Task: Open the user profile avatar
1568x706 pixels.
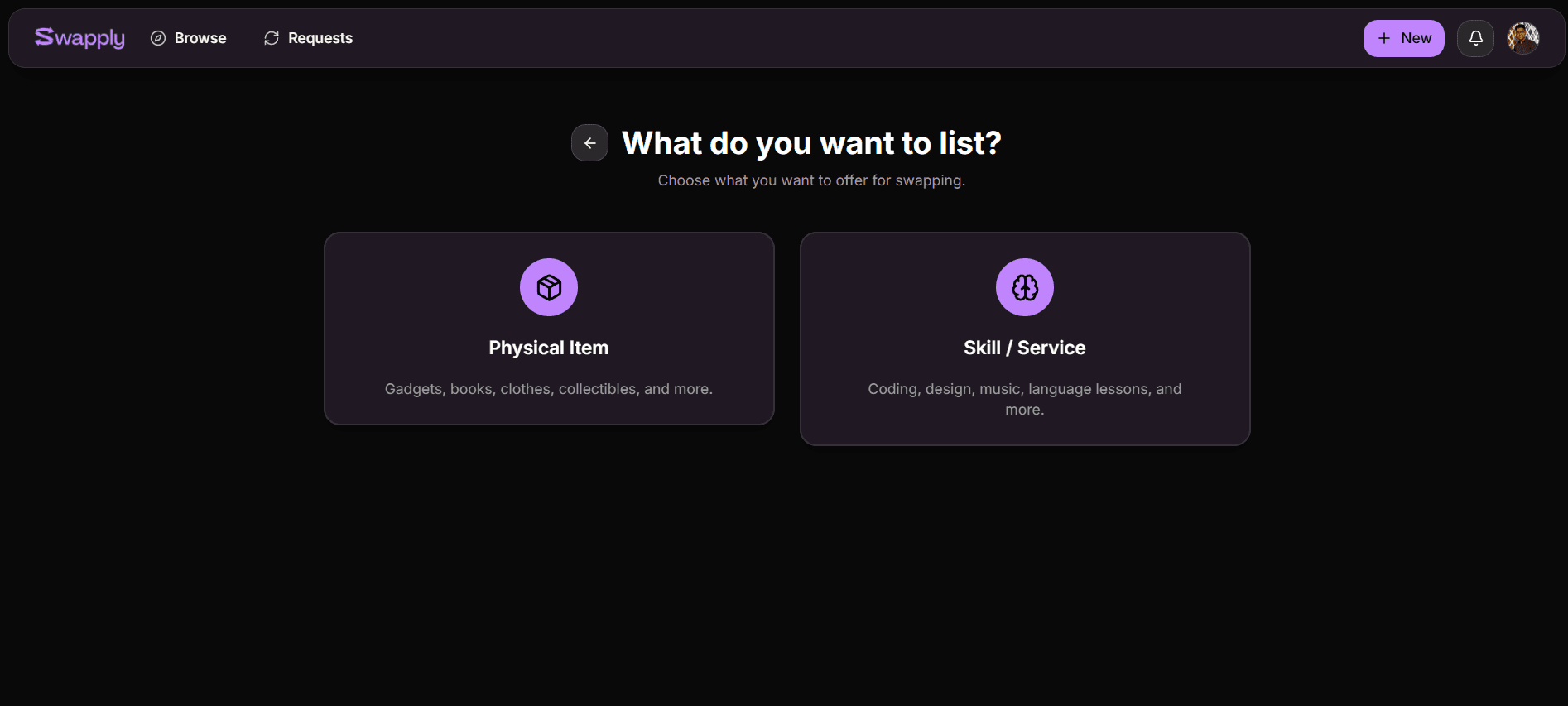Action: click(1522, 38)
